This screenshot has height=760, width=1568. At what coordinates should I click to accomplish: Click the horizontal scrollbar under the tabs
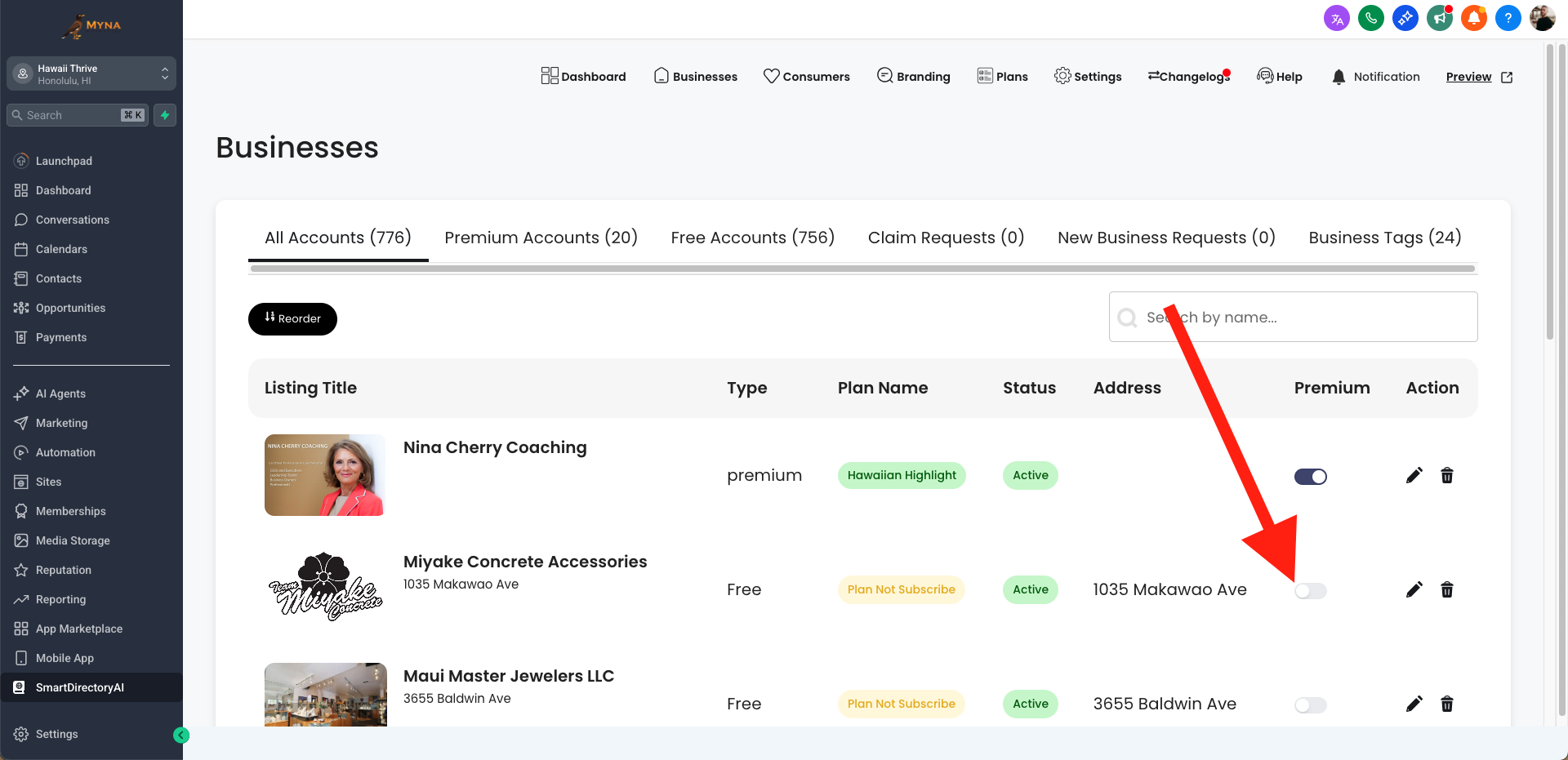point(862,269)
